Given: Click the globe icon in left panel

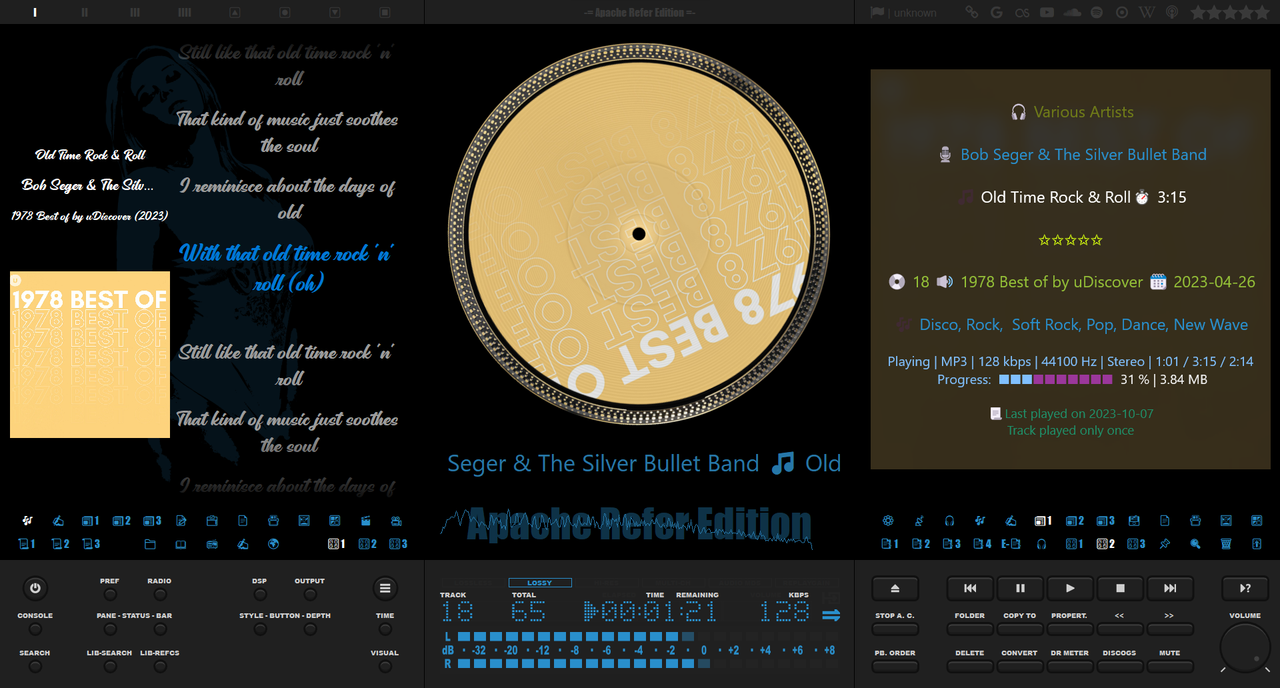Looking at the screenshot, I should [273, 544].
